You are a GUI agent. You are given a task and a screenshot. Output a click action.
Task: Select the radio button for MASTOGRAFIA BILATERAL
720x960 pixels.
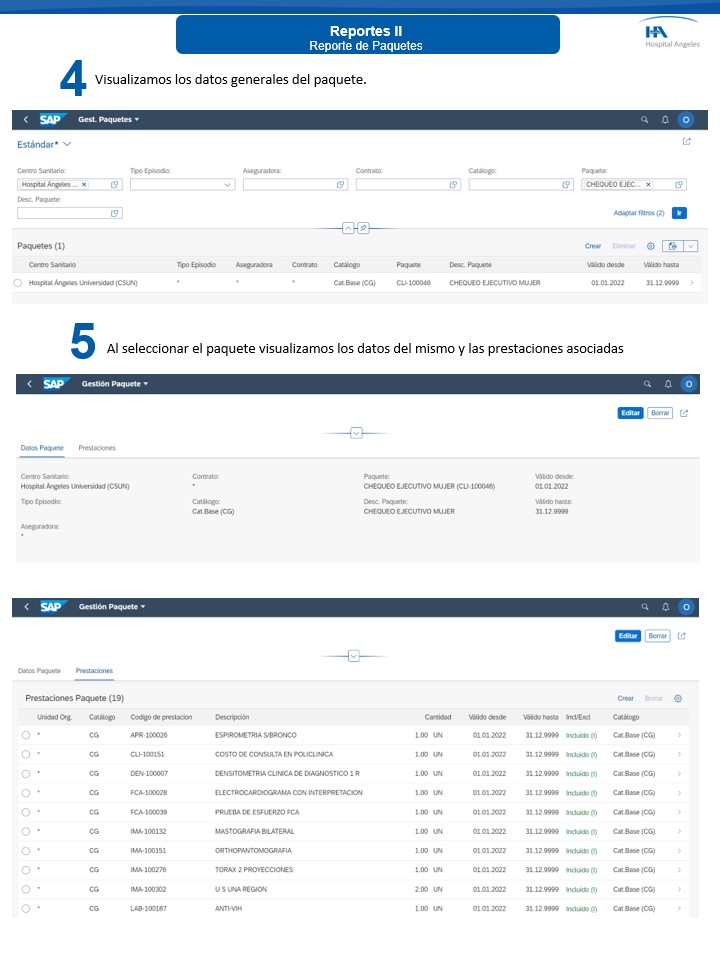(x=25, y=831)
